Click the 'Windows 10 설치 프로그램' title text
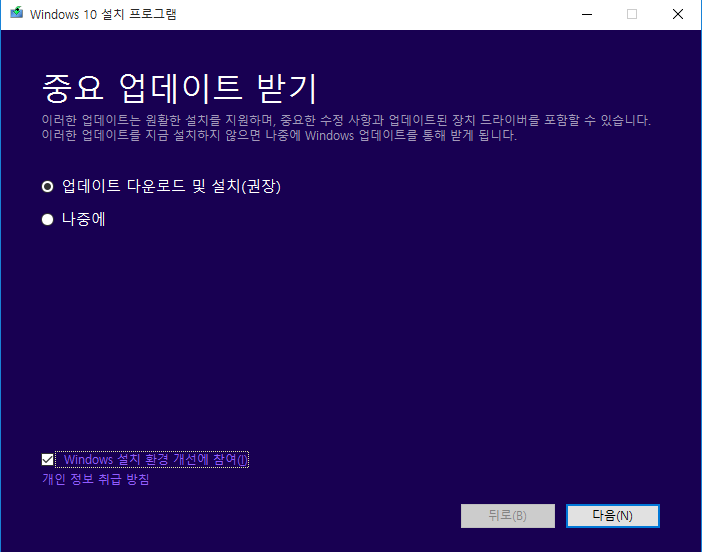Screen dimensions: 702x552 tap(103, 14)
